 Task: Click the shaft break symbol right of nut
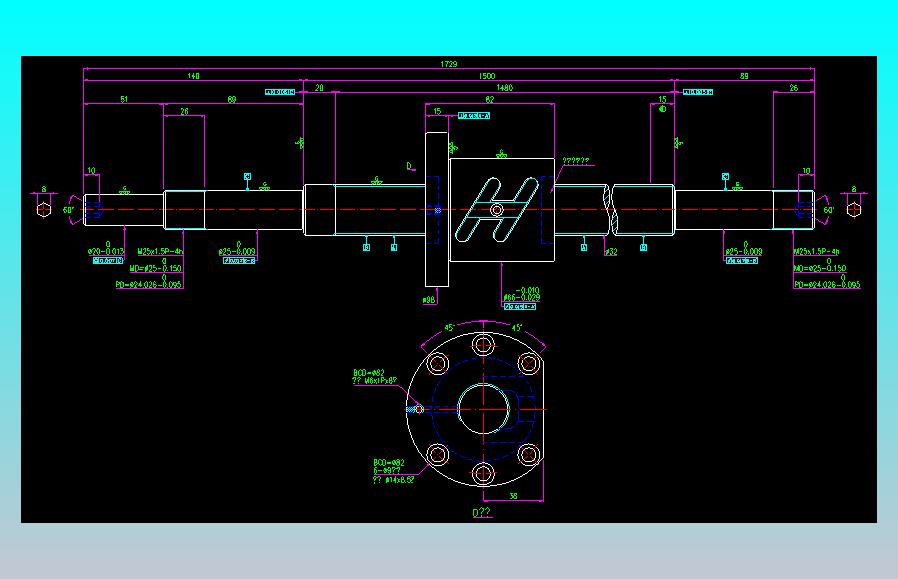[610, 210]
